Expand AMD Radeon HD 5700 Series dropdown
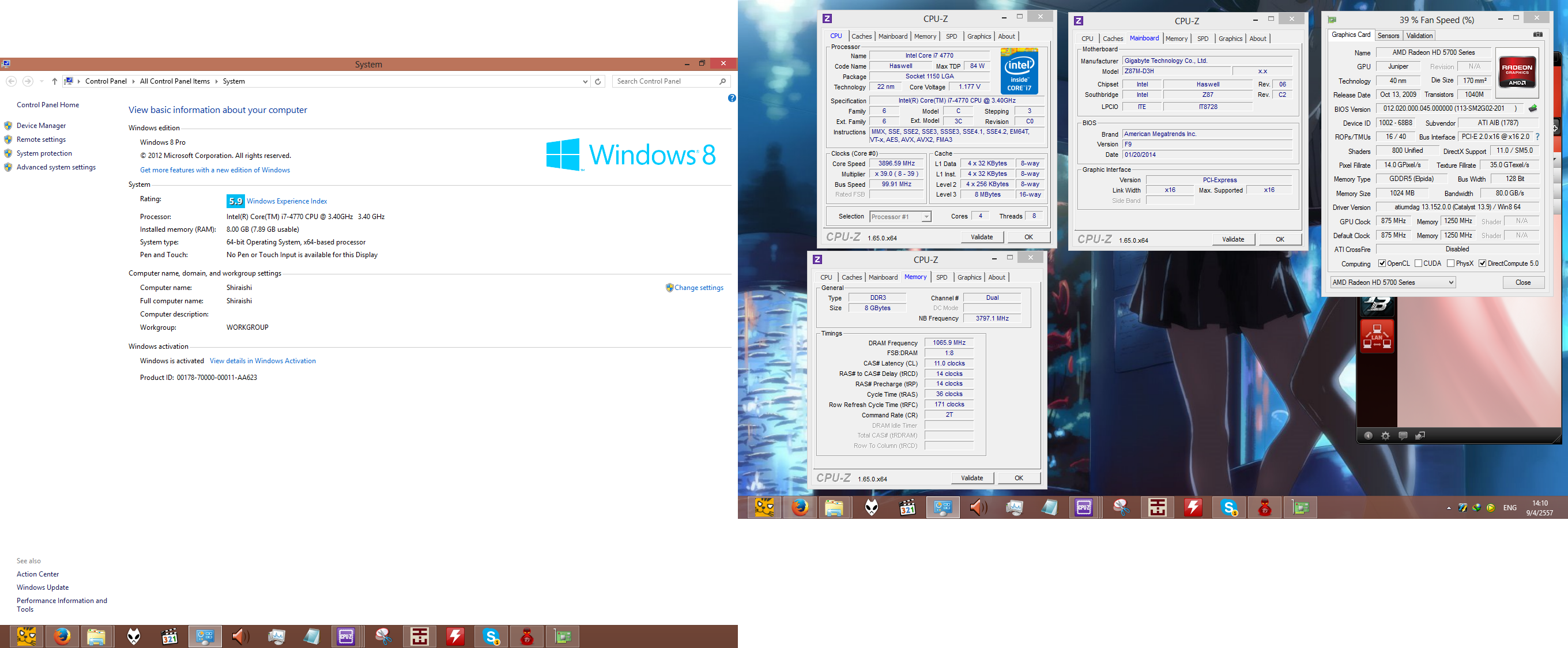 (x=1450, y=282)
